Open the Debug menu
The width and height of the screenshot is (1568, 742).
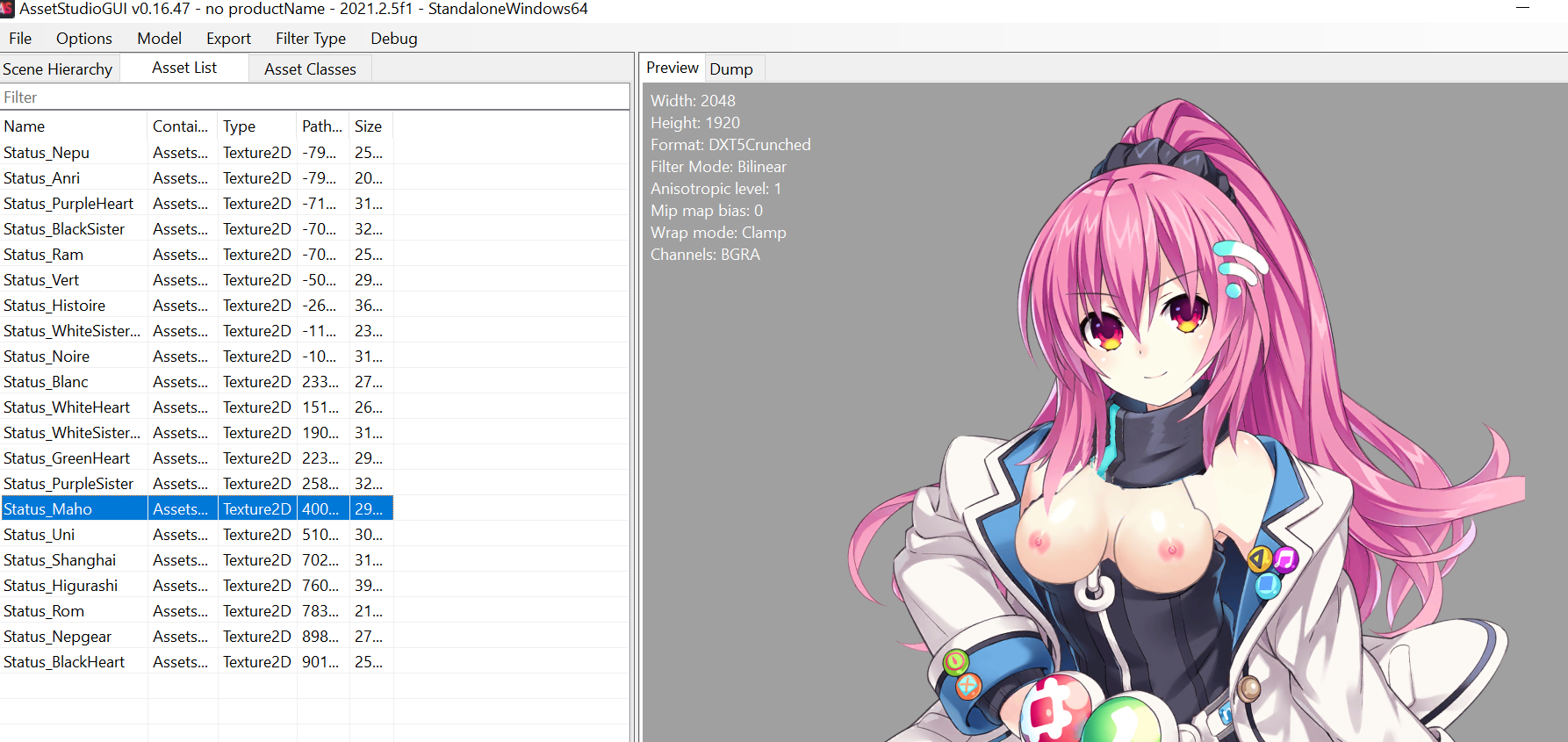(x=393, y=39)
